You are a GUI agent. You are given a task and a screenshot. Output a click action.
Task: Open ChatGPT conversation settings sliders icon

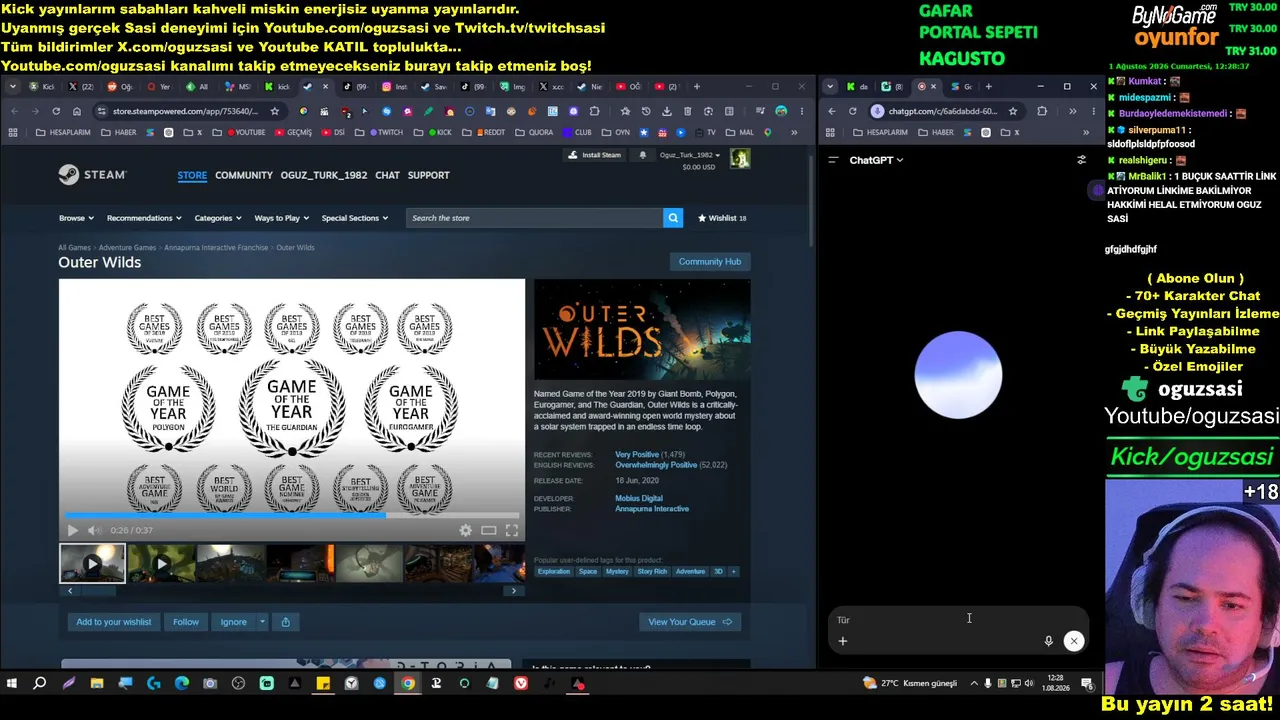[1081, 160]
